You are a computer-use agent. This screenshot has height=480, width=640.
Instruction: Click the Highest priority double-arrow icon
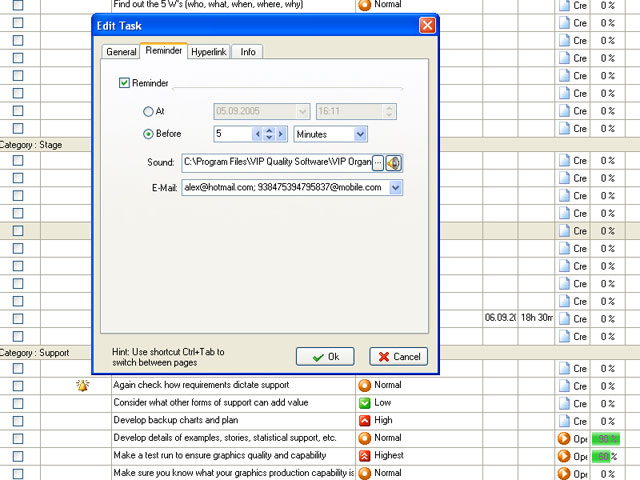(x=365, y=455)
